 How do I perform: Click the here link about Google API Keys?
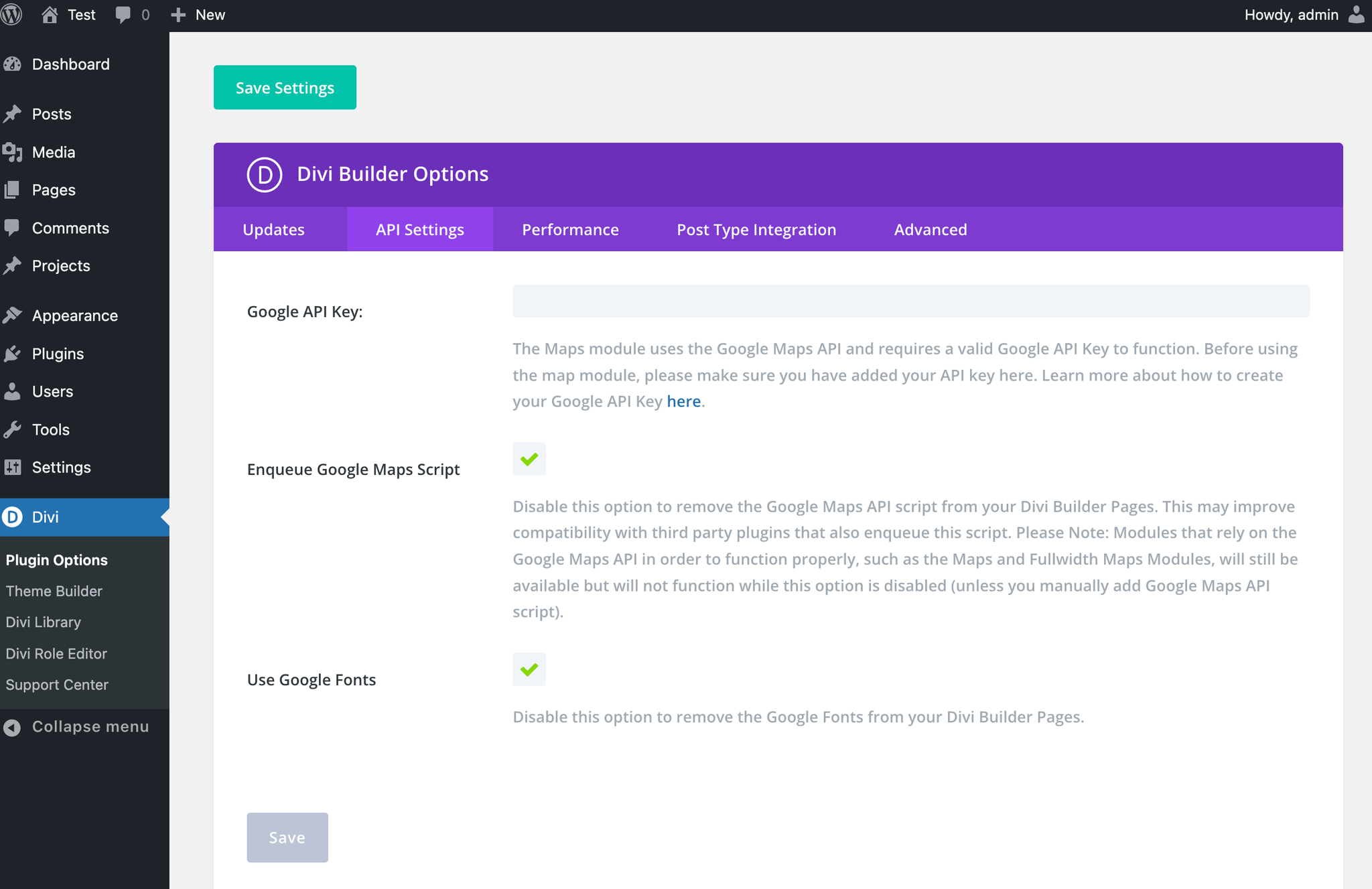[683, 401]
